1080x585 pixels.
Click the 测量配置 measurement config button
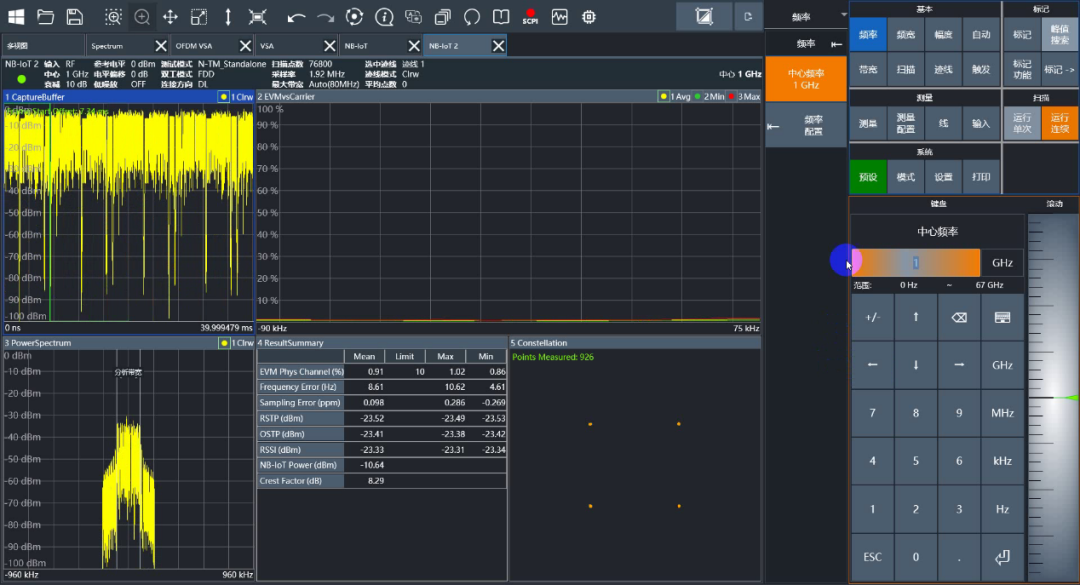(x=905, y=123)
